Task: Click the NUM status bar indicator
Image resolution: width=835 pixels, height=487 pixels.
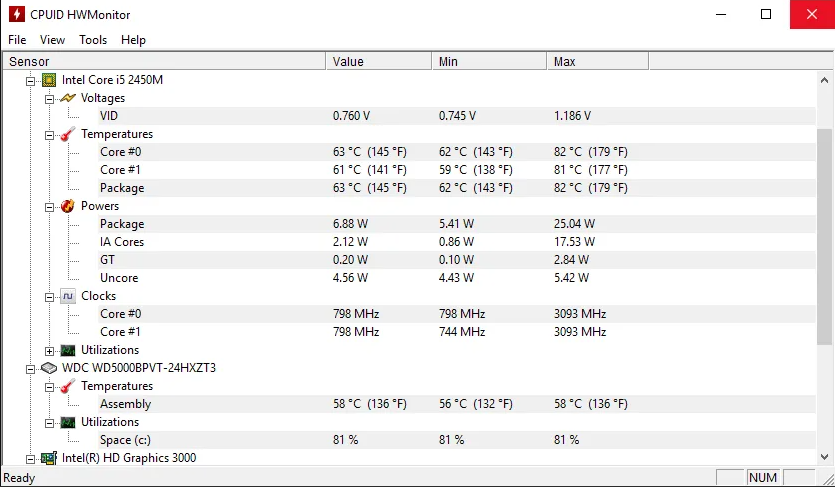Action: click(x=763, y=478)
